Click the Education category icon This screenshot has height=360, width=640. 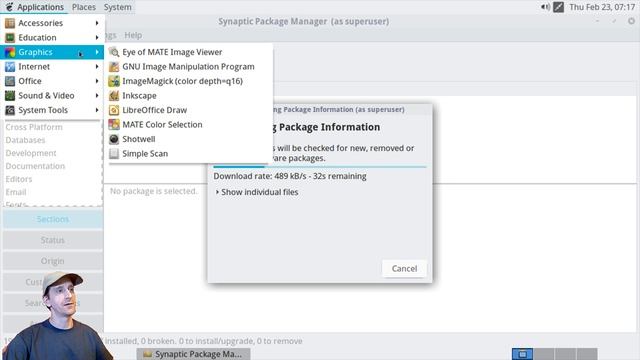click(10, 38)
